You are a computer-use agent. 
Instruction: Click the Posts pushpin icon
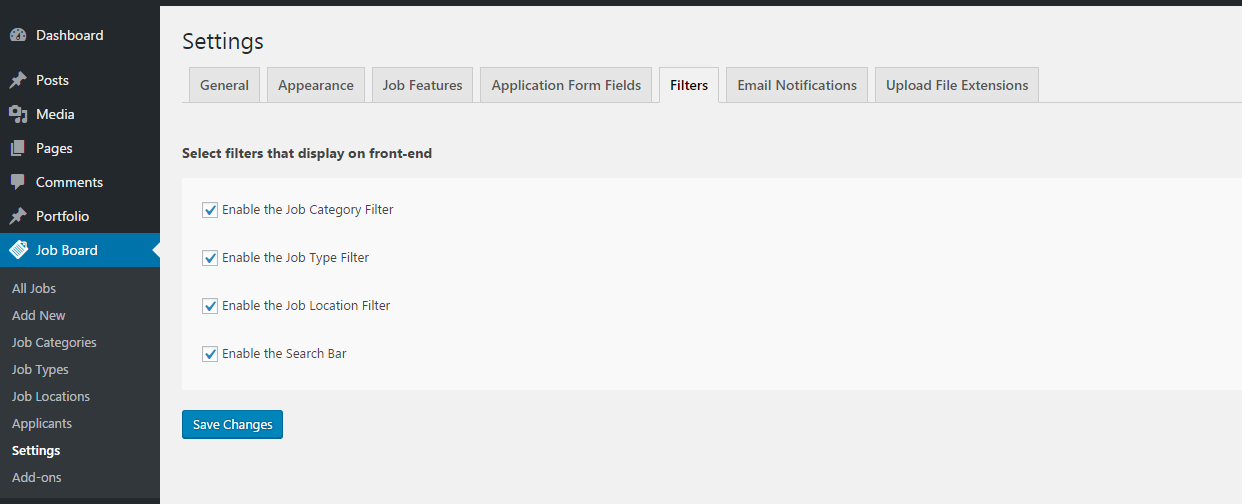pos(18,80)
